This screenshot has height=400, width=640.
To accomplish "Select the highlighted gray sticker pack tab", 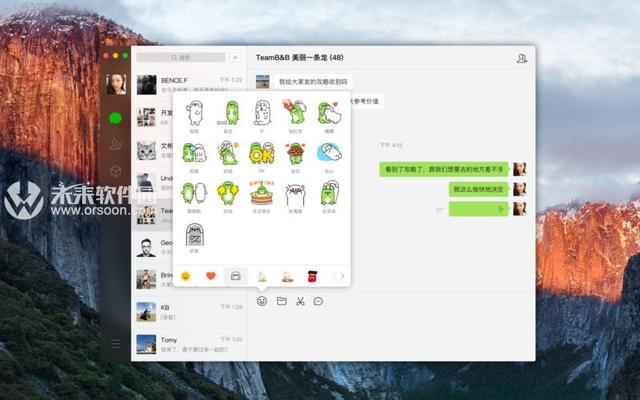I will (236, 276).
